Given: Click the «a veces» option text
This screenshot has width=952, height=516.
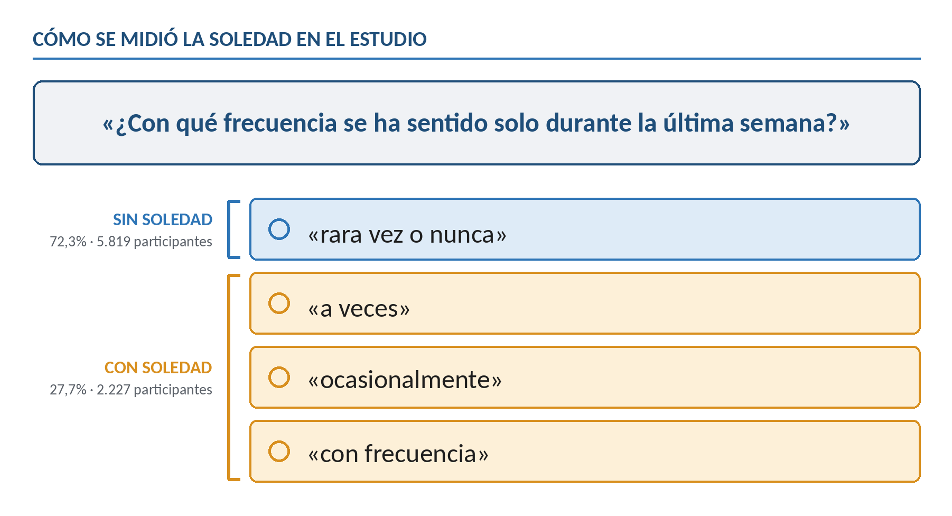Looking at the screenshot, I should pos(359,308).
